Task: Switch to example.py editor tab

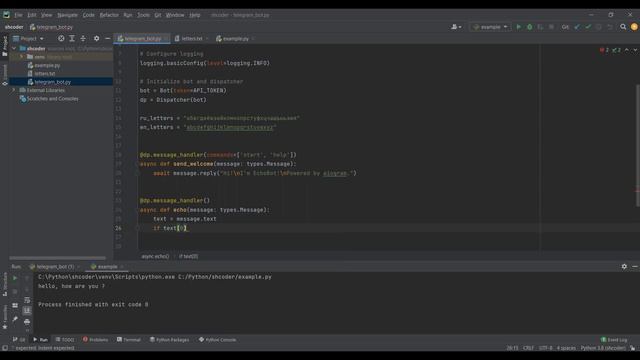Action: (x=236, y=38)
